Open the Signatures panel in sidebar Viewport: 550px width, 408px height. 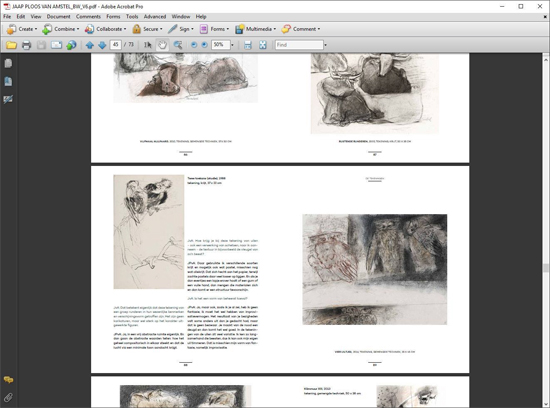coord(8,99)
